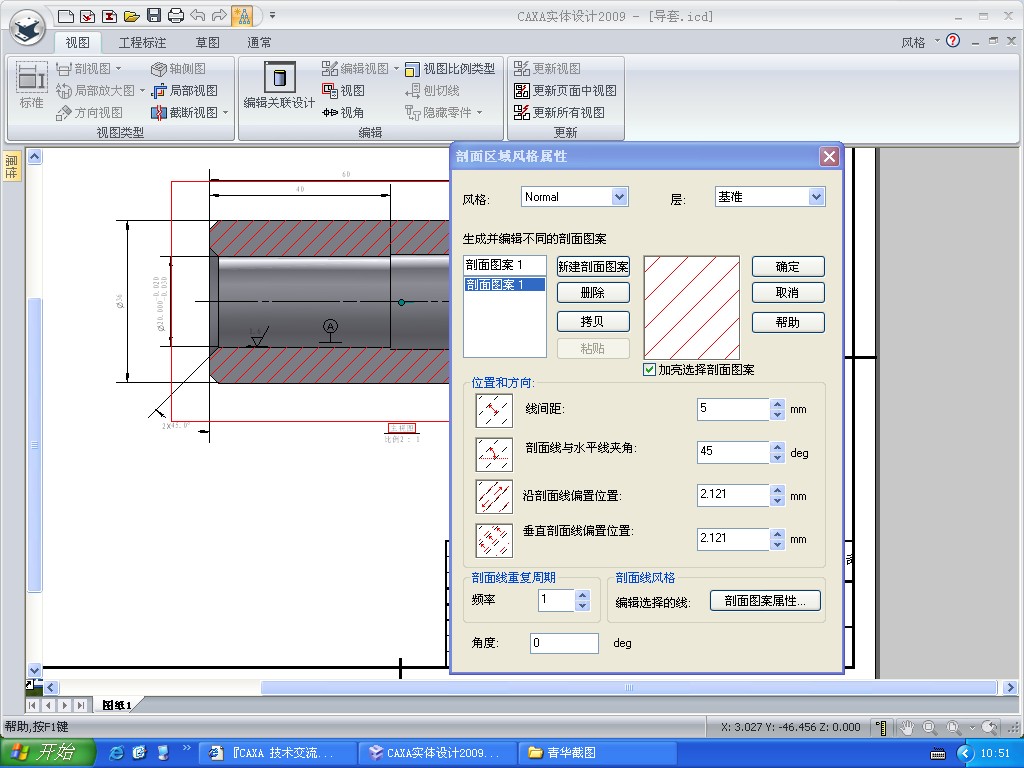Increase the 沿剖面线偏置位置 offset value
The image size is (1024, 768).
tap(777, 490)
